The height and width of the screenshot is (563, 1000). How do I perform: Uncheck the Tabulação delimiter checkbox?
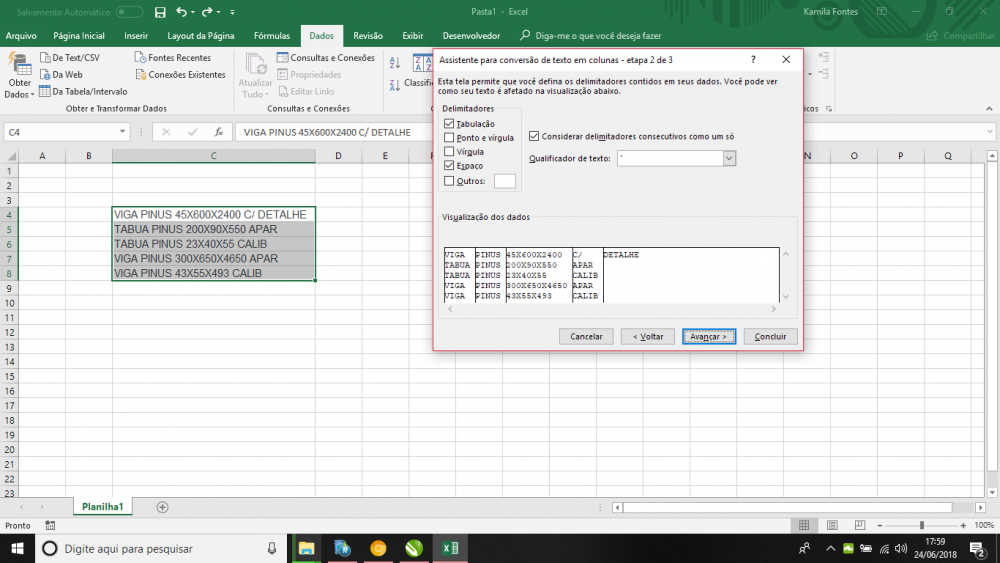tap(449, 123)
